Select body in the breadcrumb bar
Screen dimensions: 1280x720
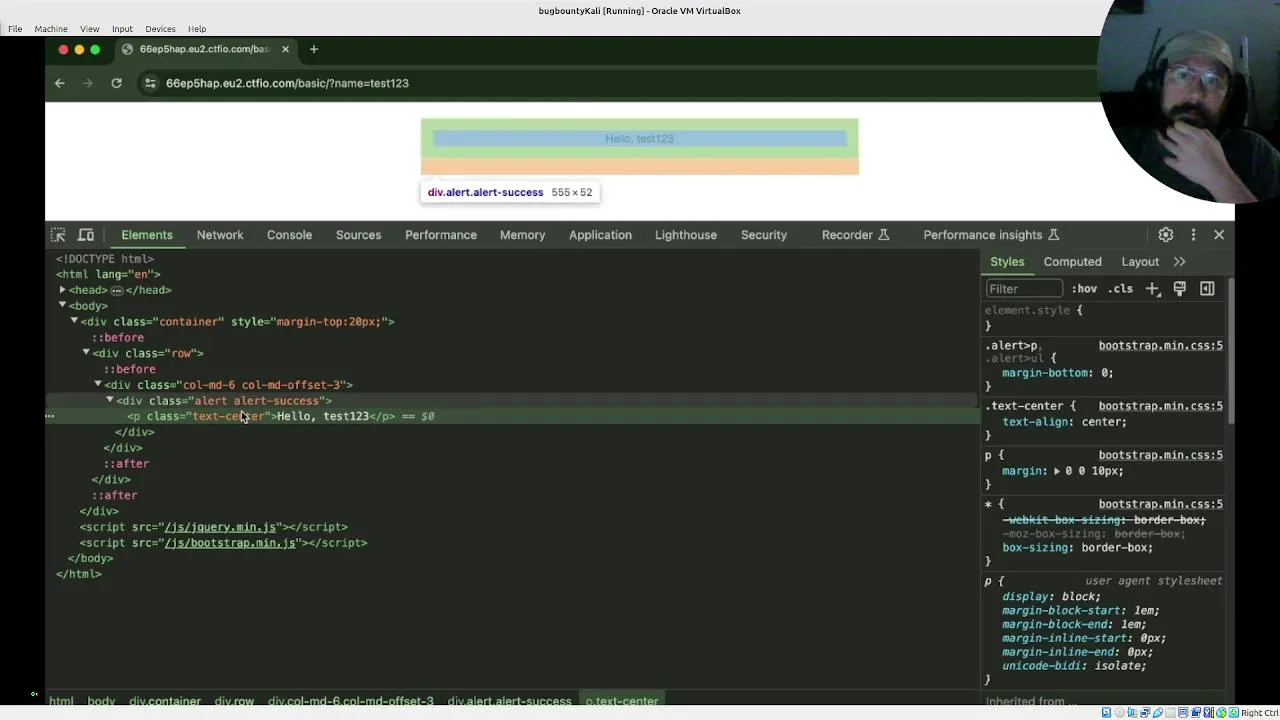point(101,701)
